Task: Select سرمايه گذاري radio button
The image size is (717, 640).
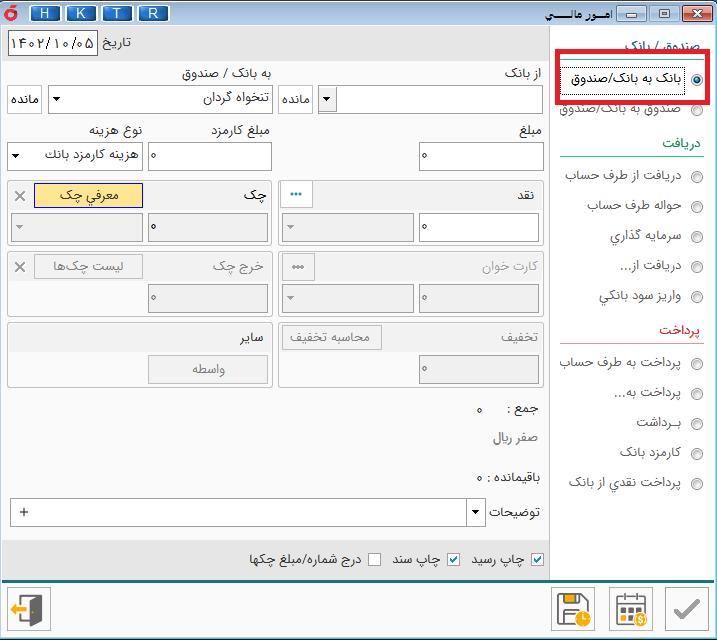Action: click(x=696, y=238)
